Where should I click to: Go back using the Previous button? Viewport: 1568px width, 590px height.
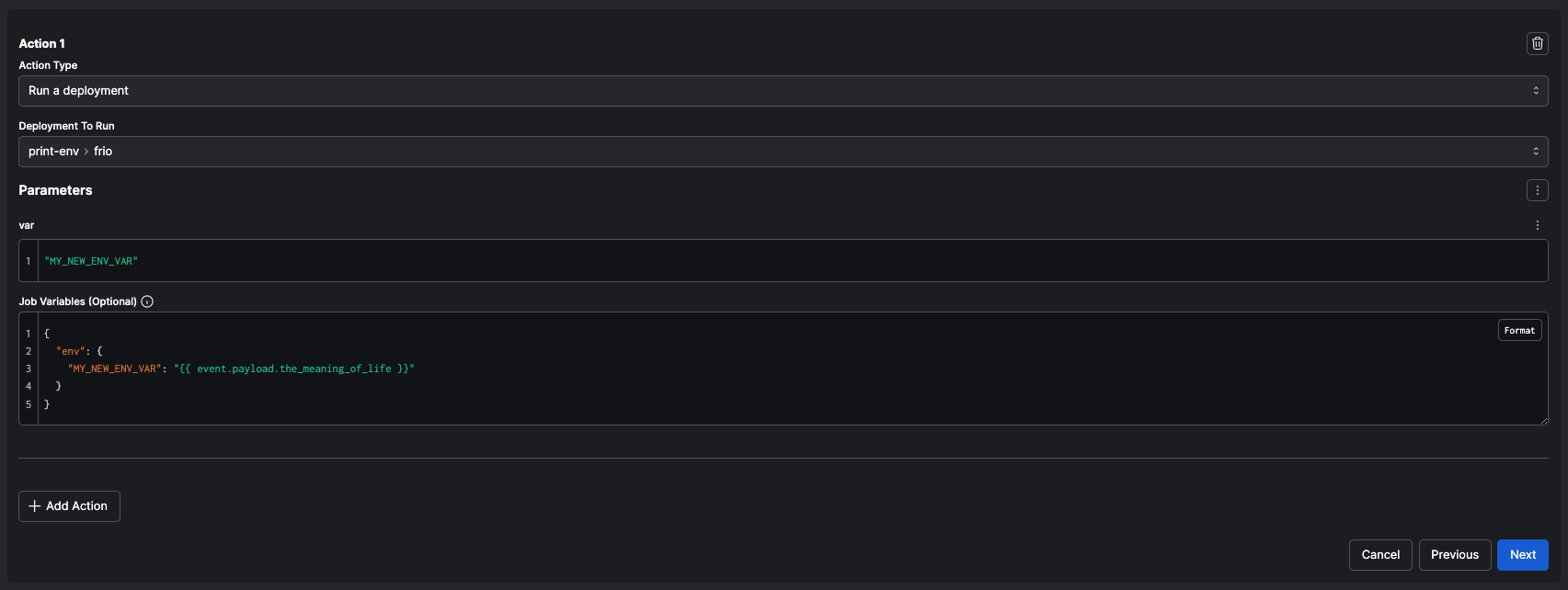[x=1454, y=554]
